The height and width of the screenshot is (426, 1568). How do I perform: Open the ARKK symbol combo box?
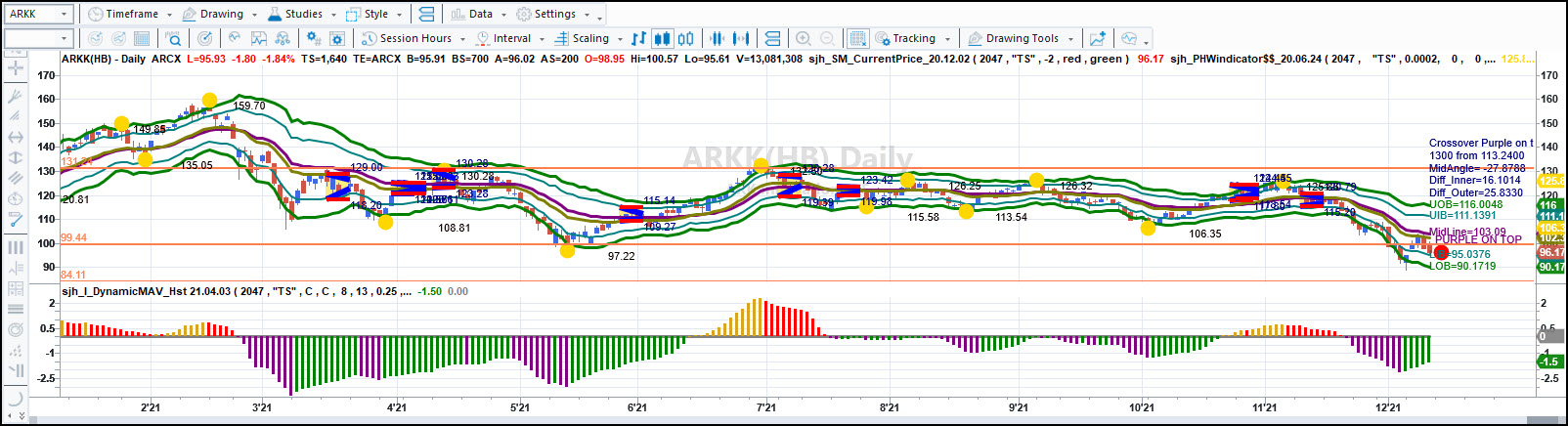(x=38, y=14)
